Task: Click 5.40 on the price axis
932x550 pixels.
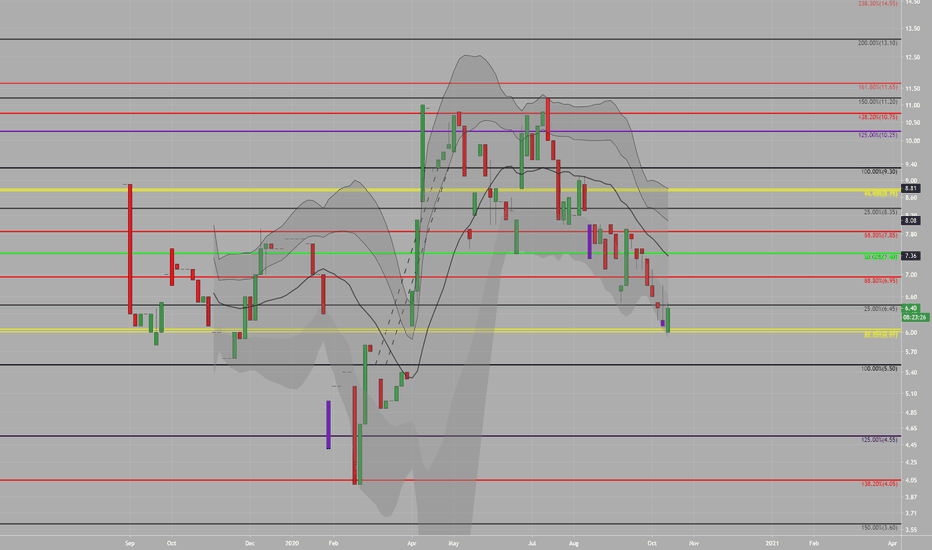Action: (x=911, y=372)
